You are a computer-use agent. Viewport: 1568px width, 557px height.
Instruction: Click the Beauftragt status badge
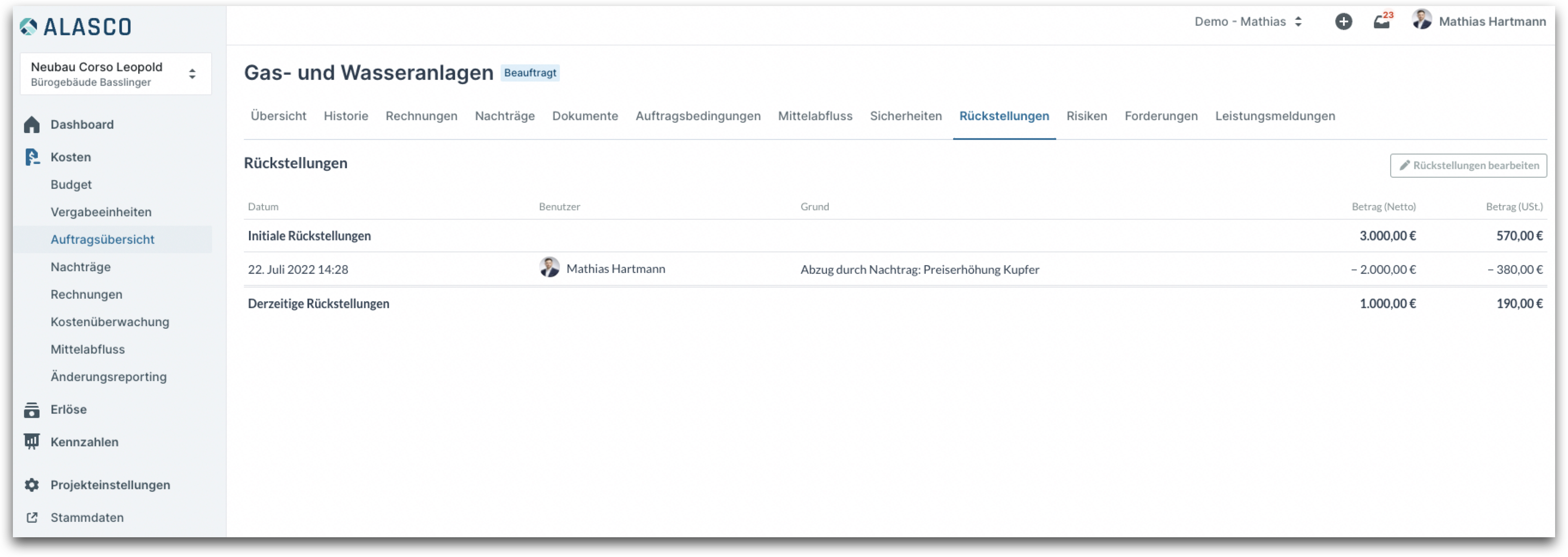pos(530,73)
